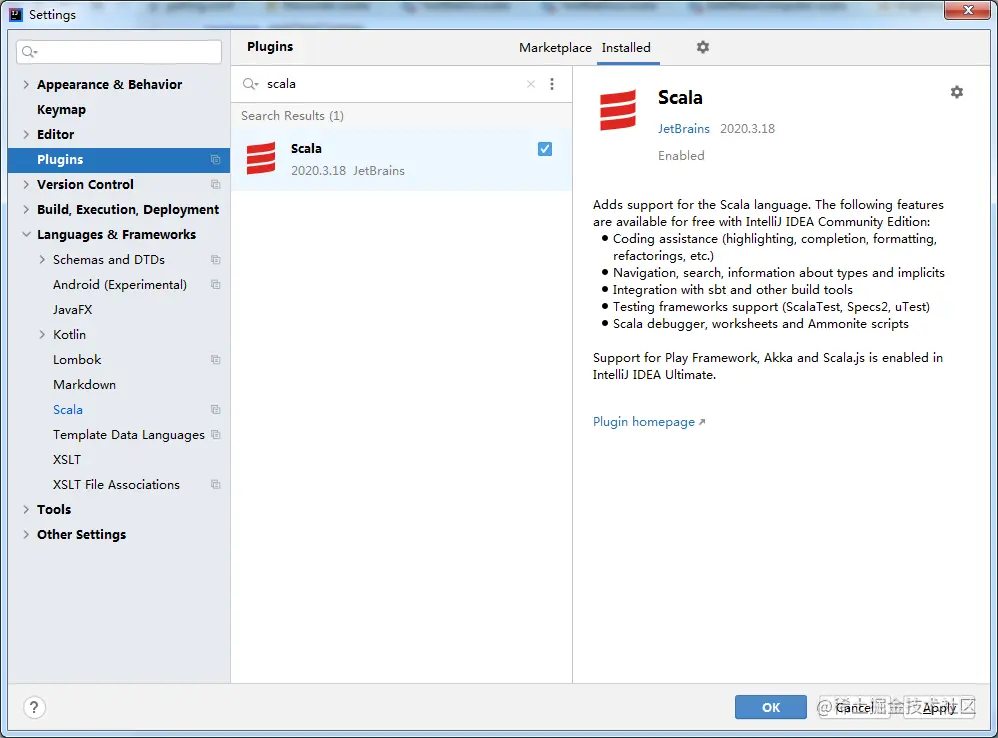Screen dimensions: 998x738
Task: Open the gear options for Scala plugin details
Action: pos(957,92)
